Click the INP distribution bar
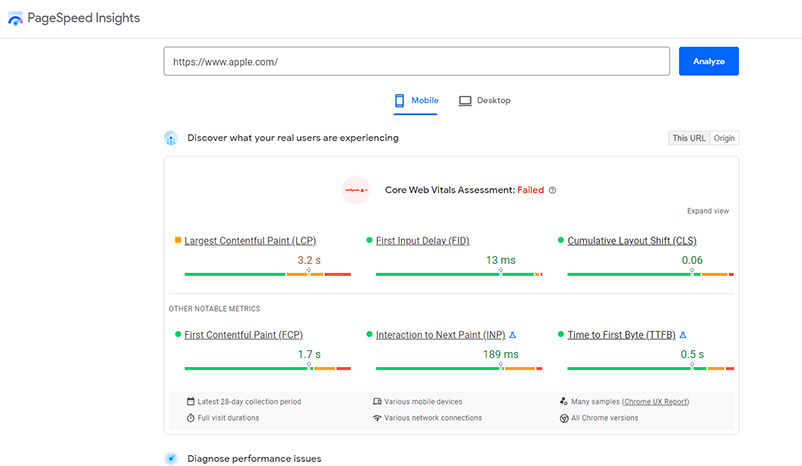Screen dimensions: 802x466 click(x=459, y=368)
